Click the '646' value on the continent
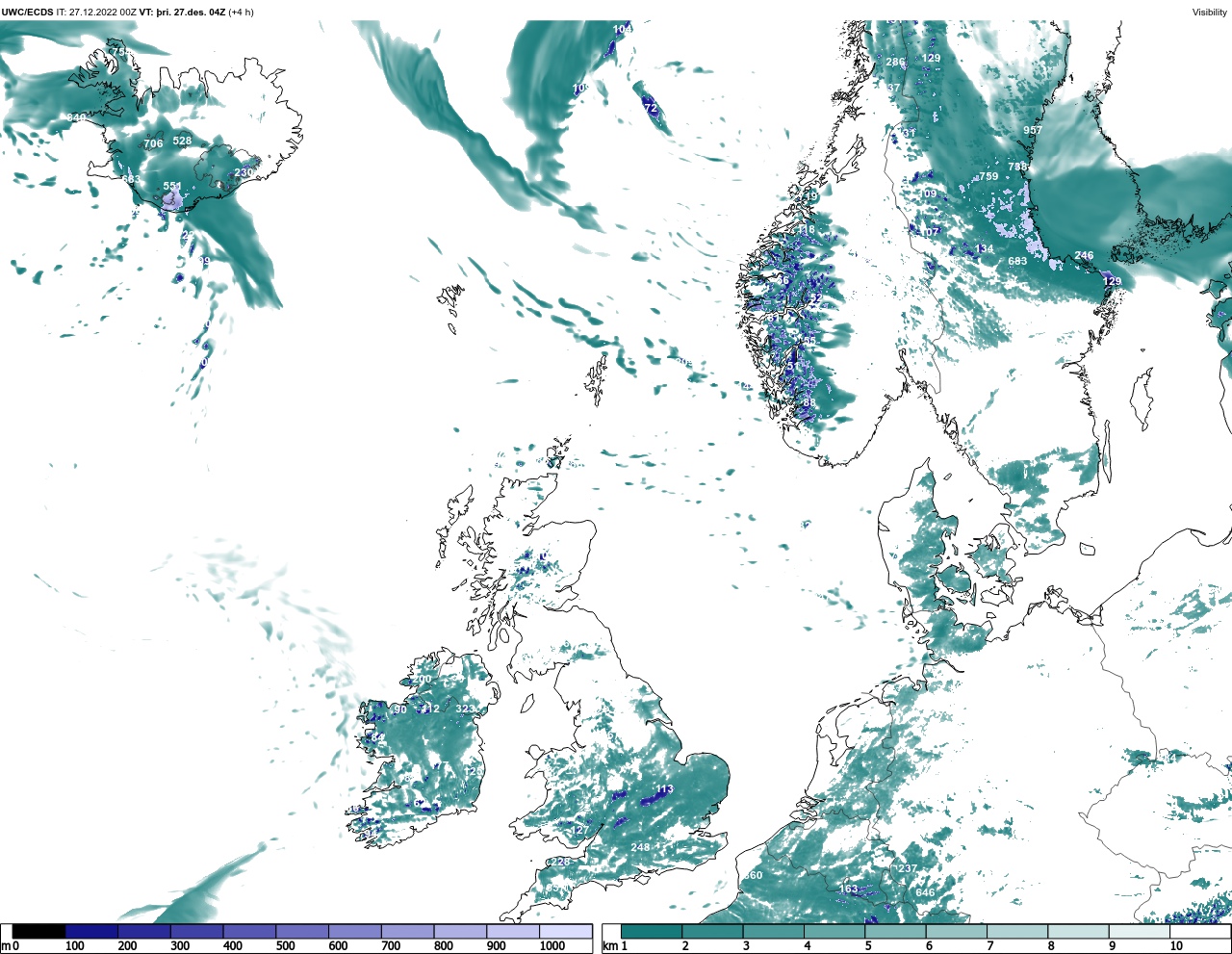The width and height of the screenshot is (1232, 954). click(x=925, y=892)
